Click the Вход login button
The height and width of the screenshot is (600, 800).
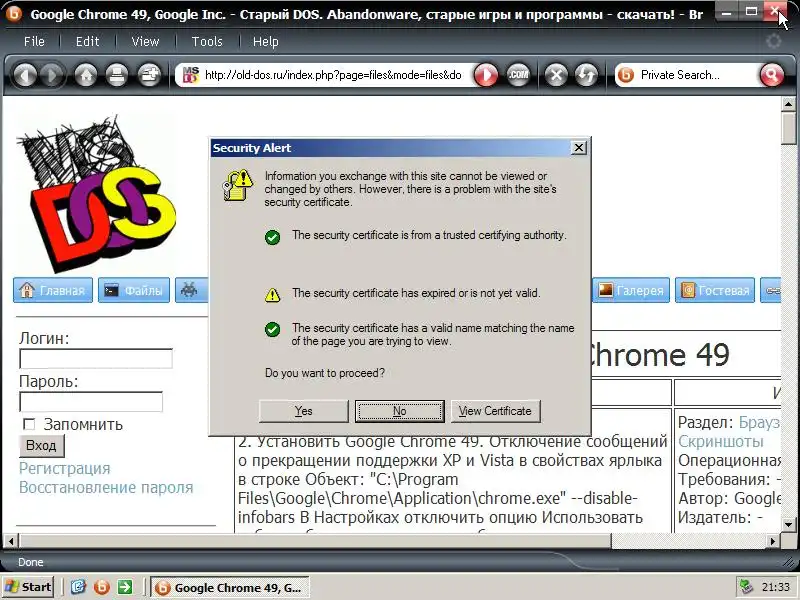[41, 445]
